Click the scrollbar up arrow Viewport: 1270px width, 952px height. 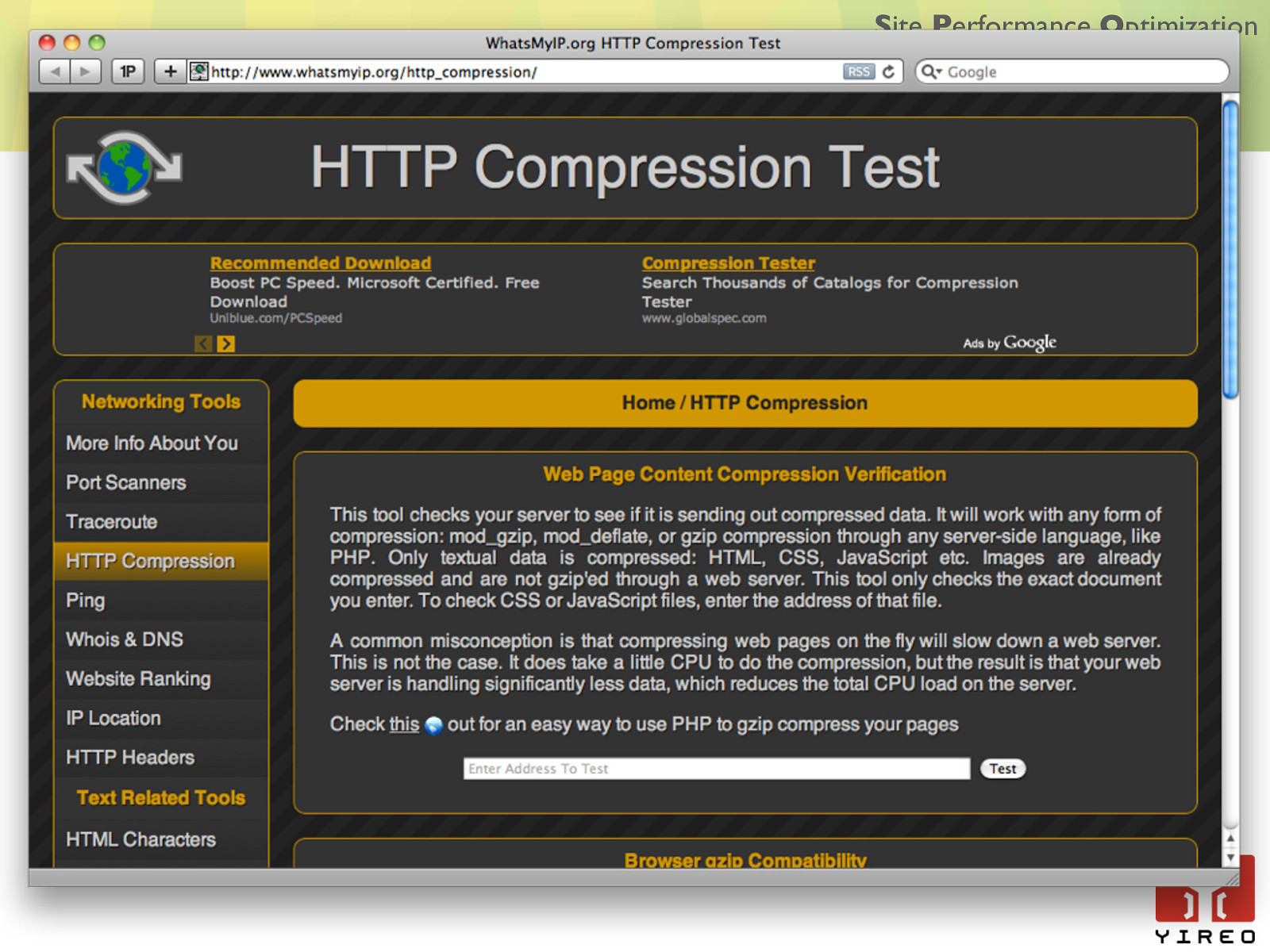pos(1230,839)
